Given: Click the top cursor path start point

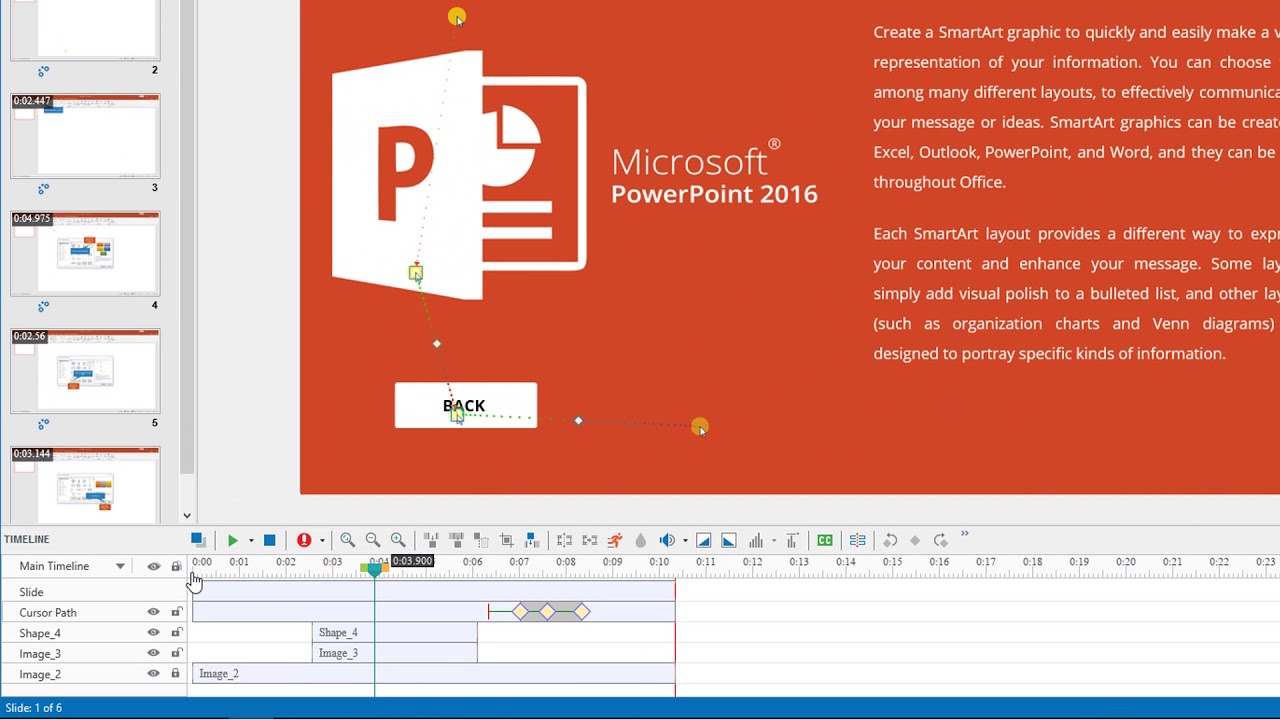Looking at the screenshot, I should click(457, 17).
